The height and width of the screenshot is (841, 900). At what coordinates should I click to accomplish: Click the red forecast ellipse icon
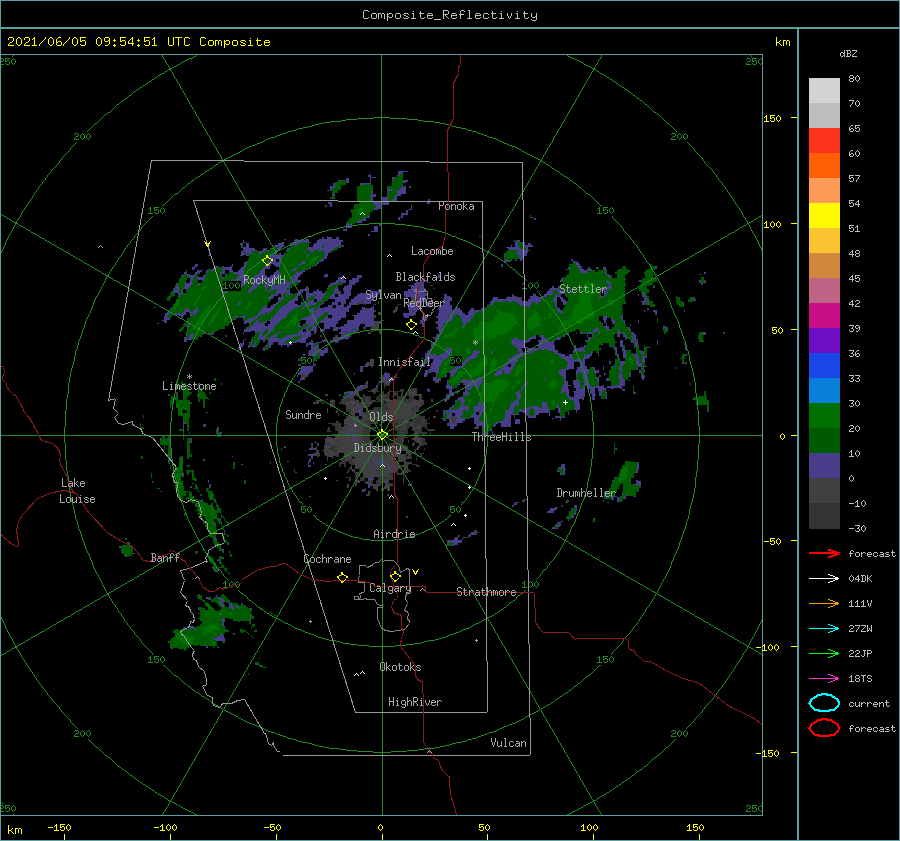[x=824, y=728]
